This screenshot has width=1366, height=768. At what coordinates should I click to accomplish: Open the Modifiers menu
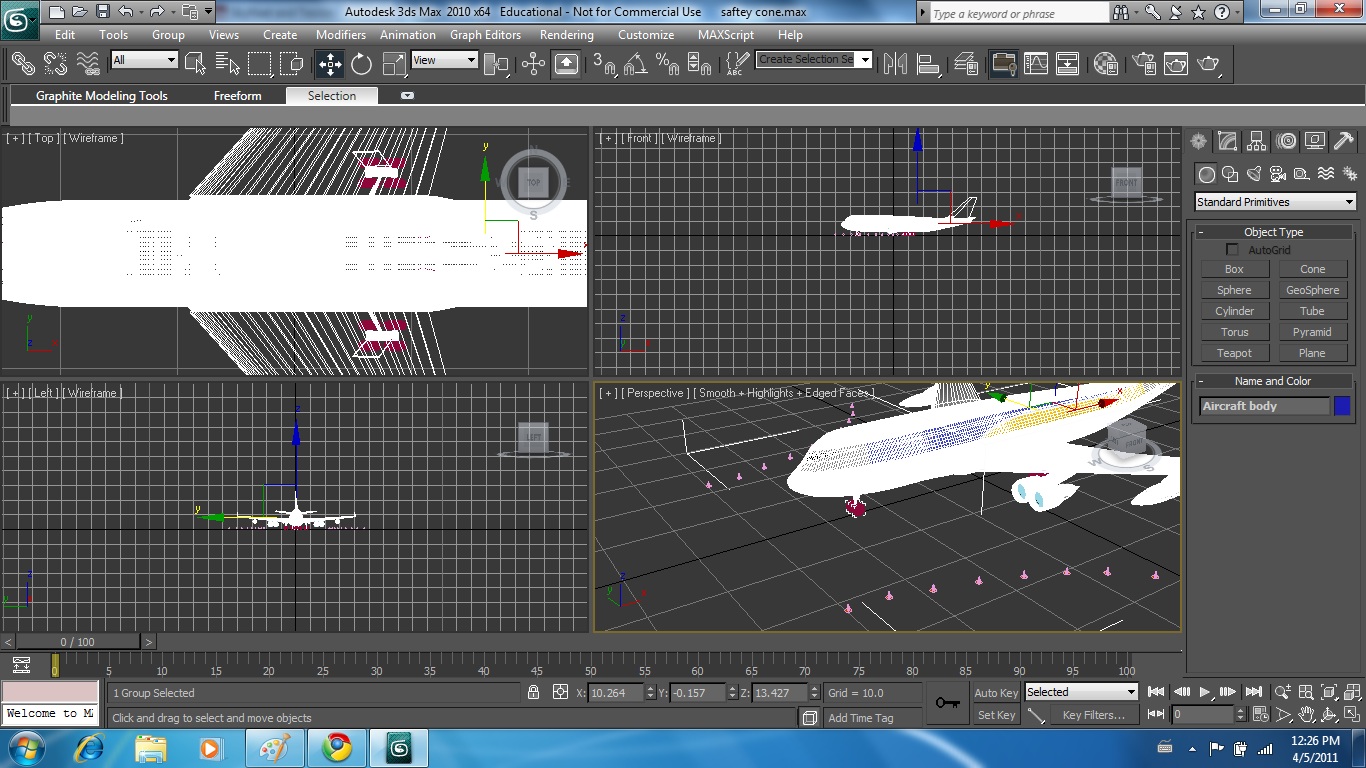pos(341,34)
